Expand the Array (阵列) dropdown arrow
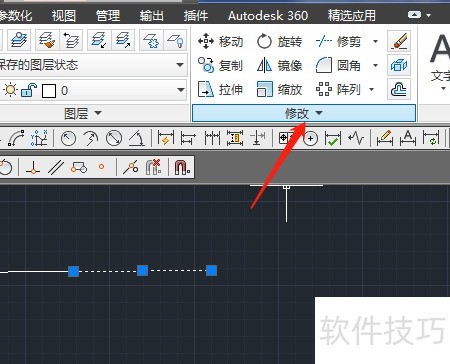Viewport: 450px width, 364px height. [x=371, y=89]
